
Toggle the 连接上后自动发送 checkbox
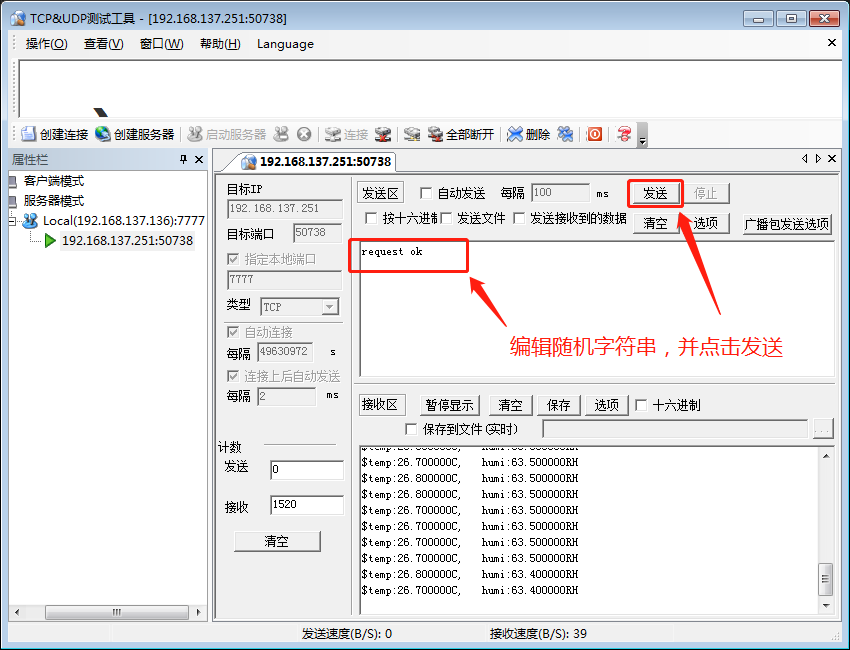point(233,376)
